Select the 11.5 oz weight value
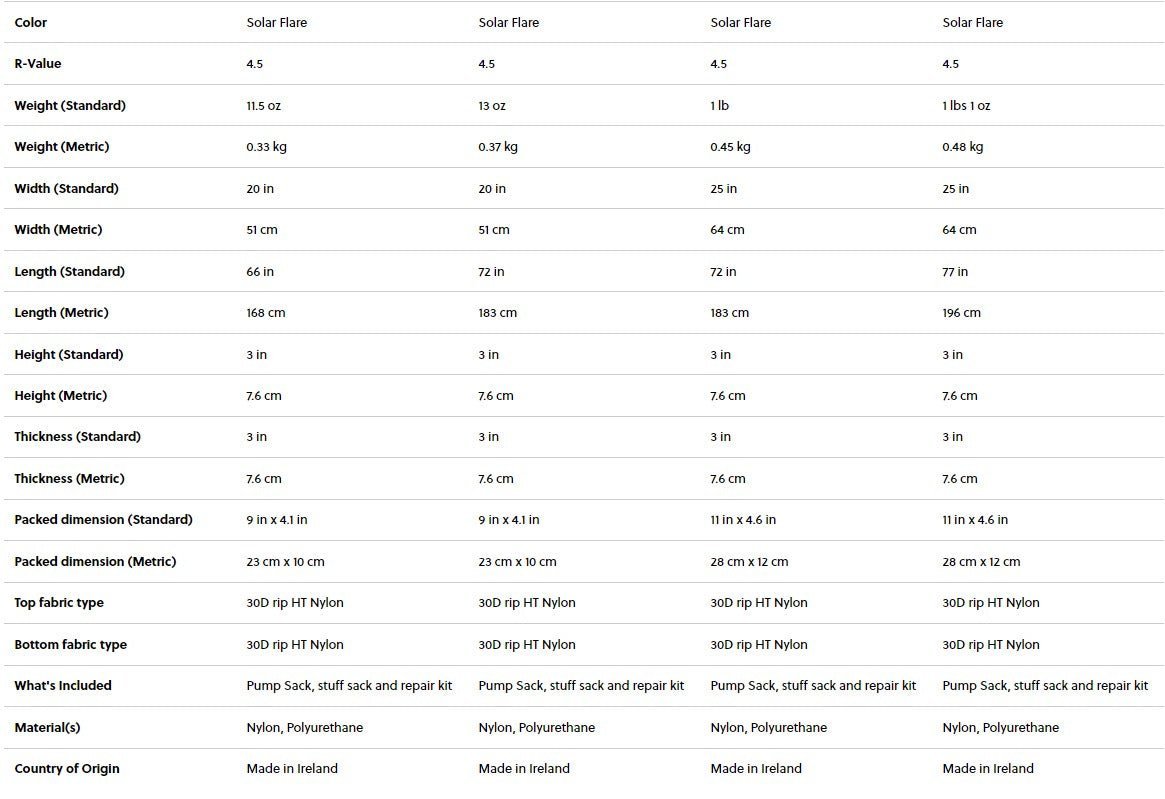The width and height of the screenshot is (1165, 799). click(264, 106)
